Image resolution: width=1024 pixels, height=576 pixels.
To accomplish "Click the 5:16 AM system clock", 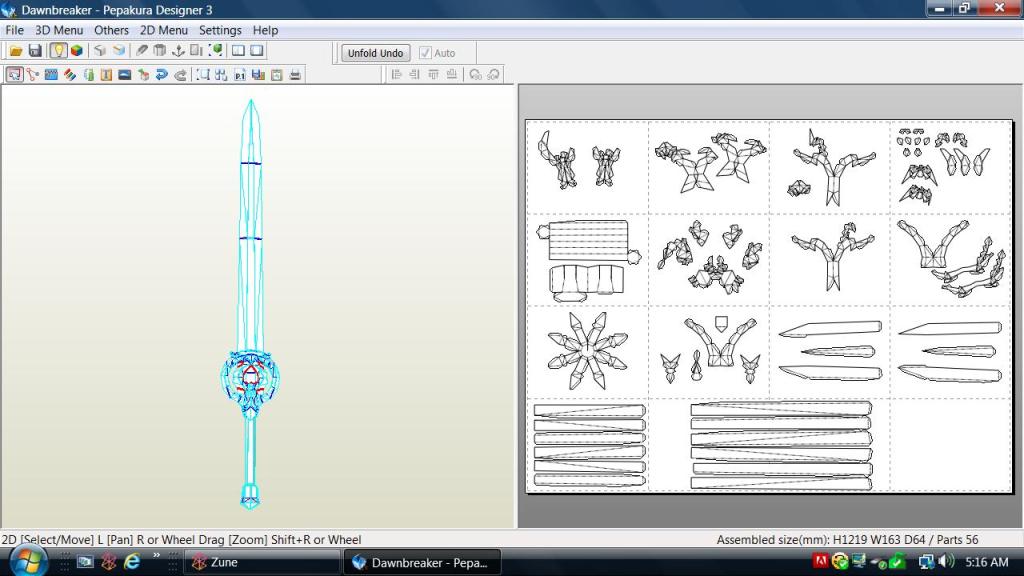I will coord(986,562).
